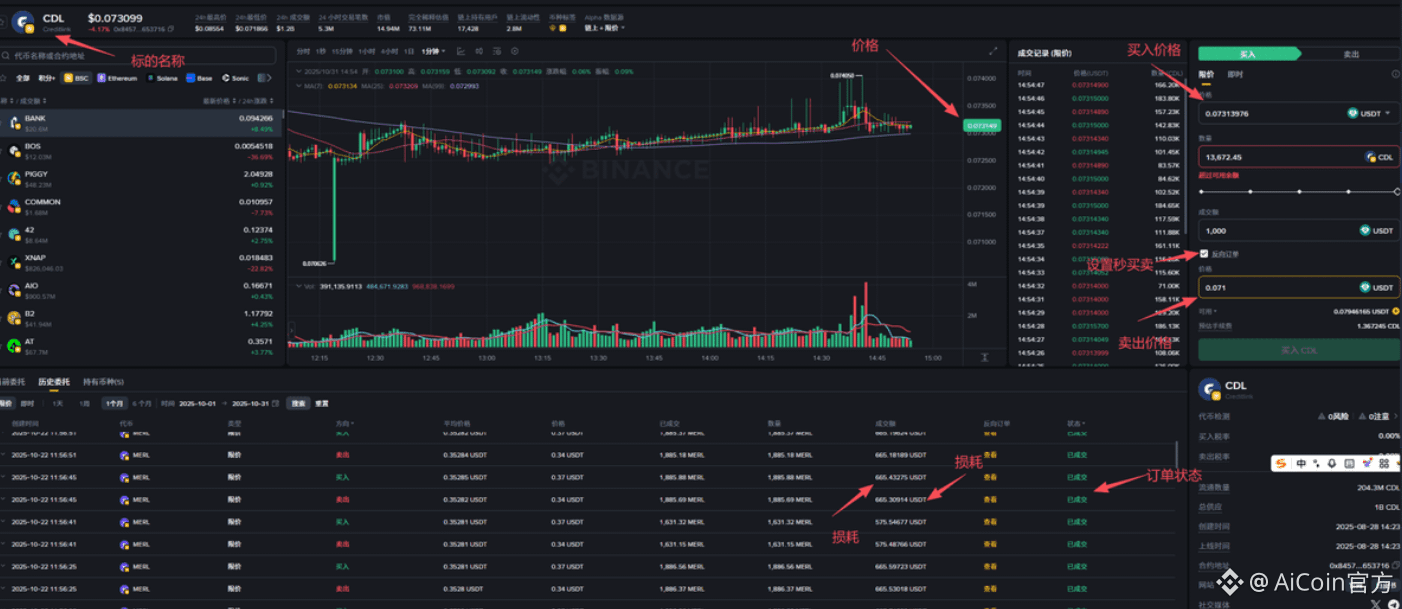This screenshot has height=609, width=1402.
Task: Click the CDL token logo icon in the header
Action: pyautogui.click(x=22, y=21)
